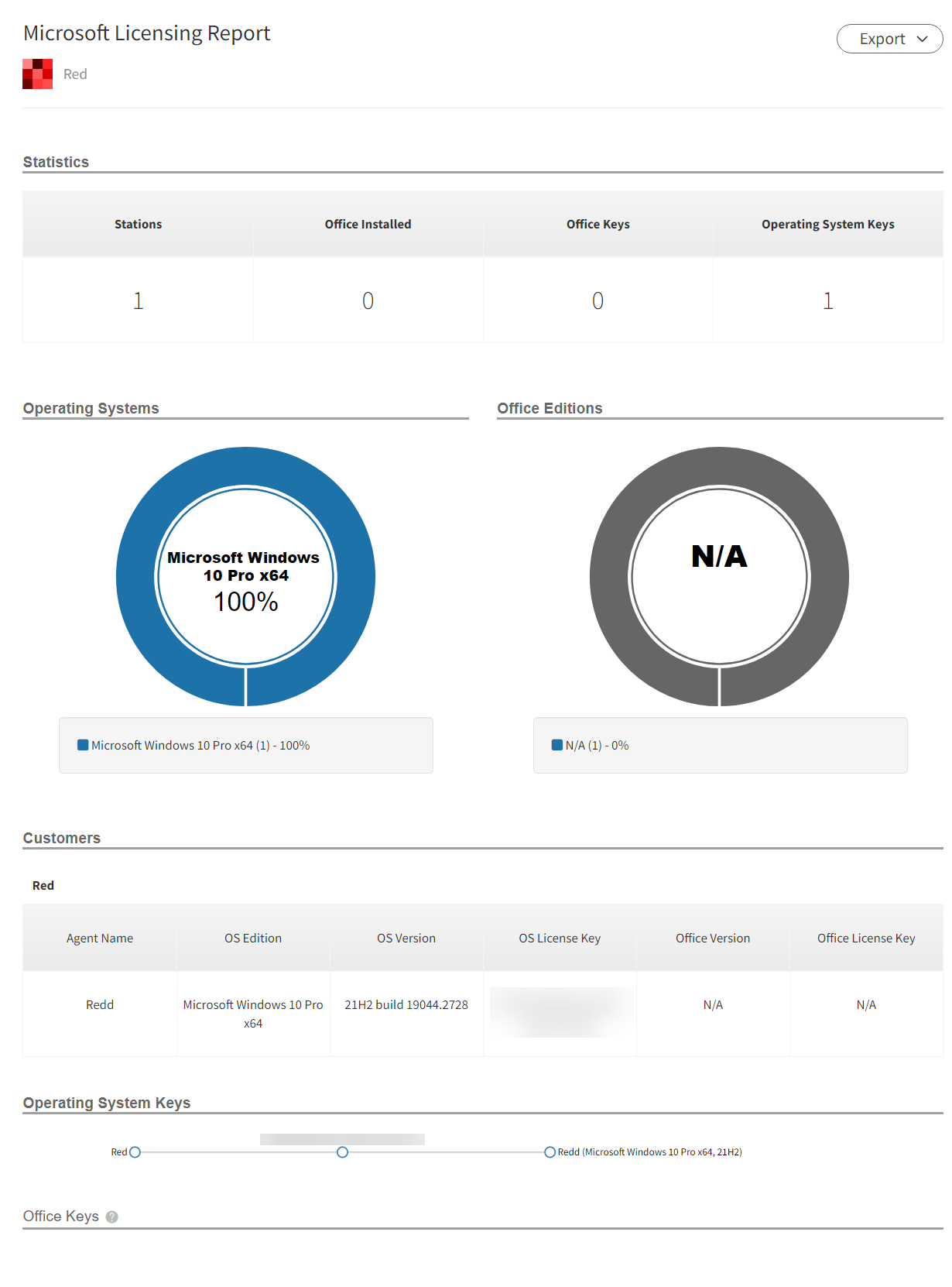Open the Export dropdown
Viewport: 952px width, 1287px height.
(889, 39)
